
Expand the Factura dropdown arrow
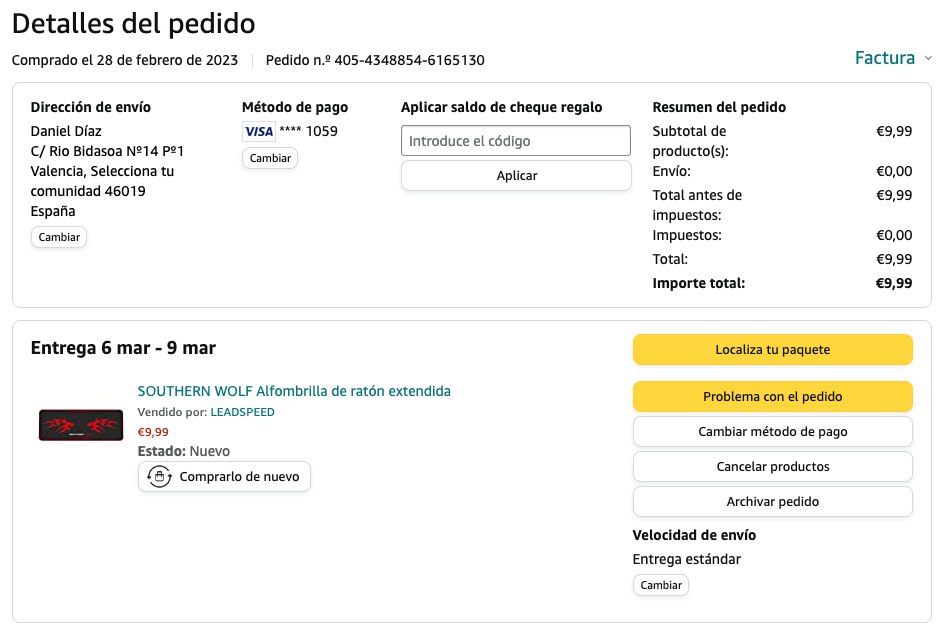click(928, 58)
